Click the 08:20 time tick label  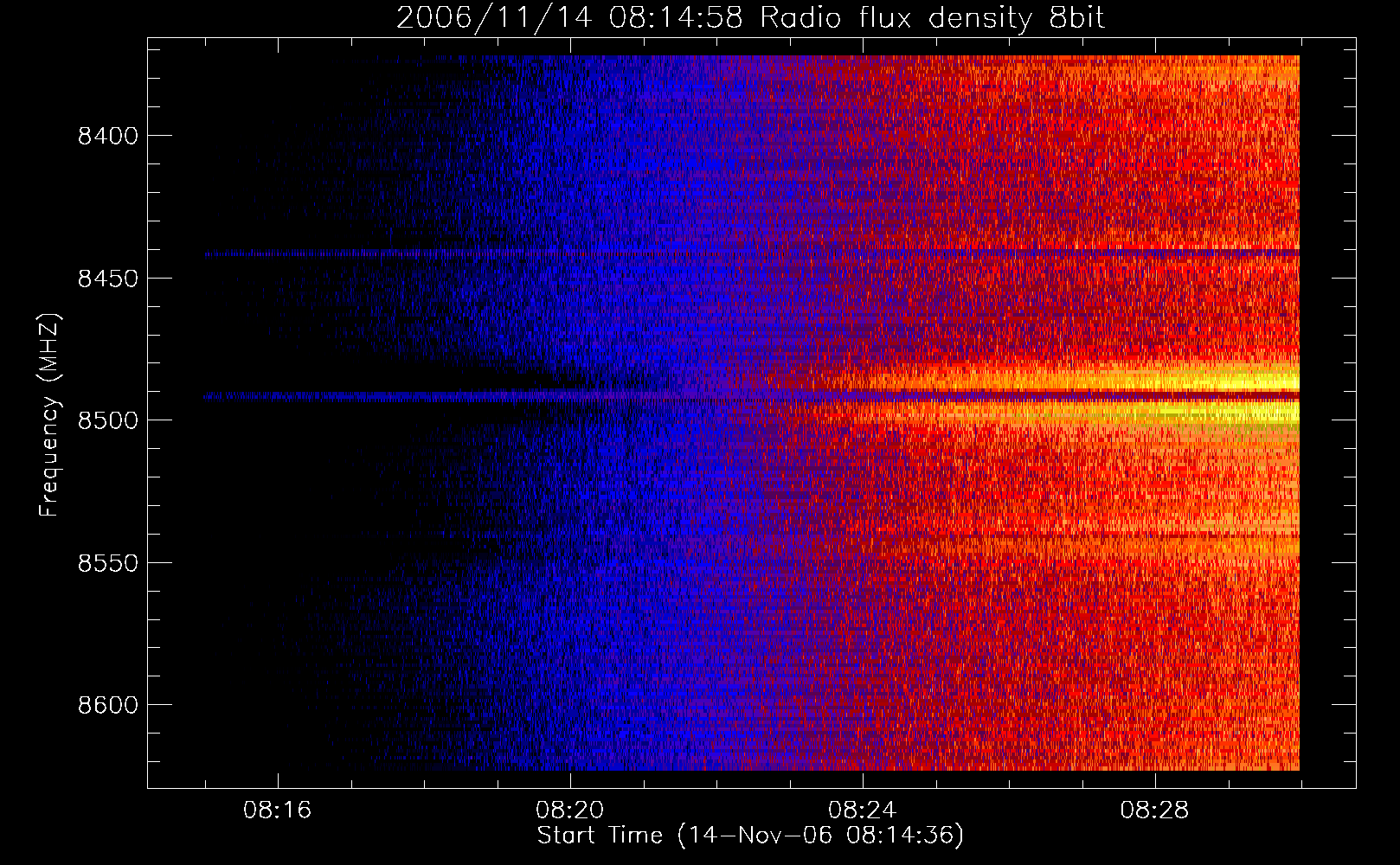click(x=570, y=811)
